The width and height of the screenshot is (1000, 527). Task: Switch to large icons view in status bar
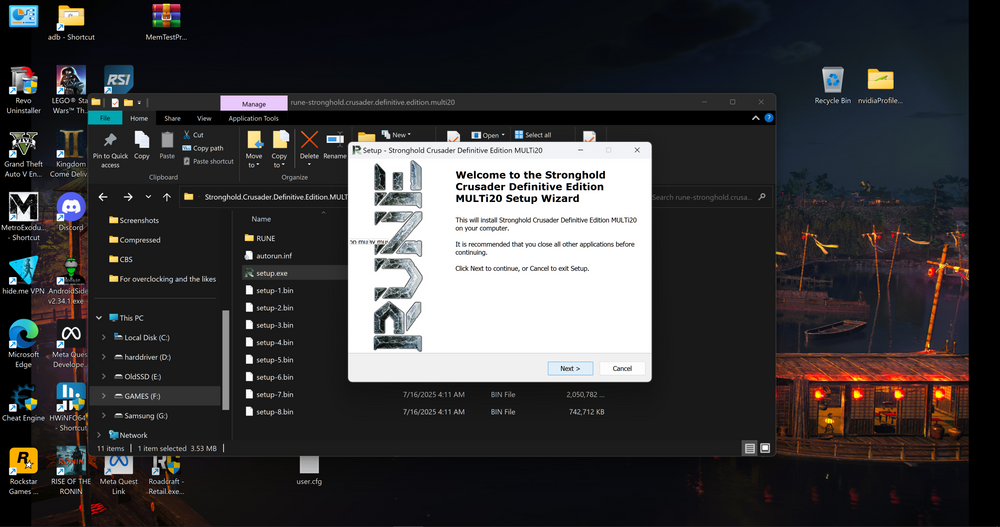[x=765, y=449]
